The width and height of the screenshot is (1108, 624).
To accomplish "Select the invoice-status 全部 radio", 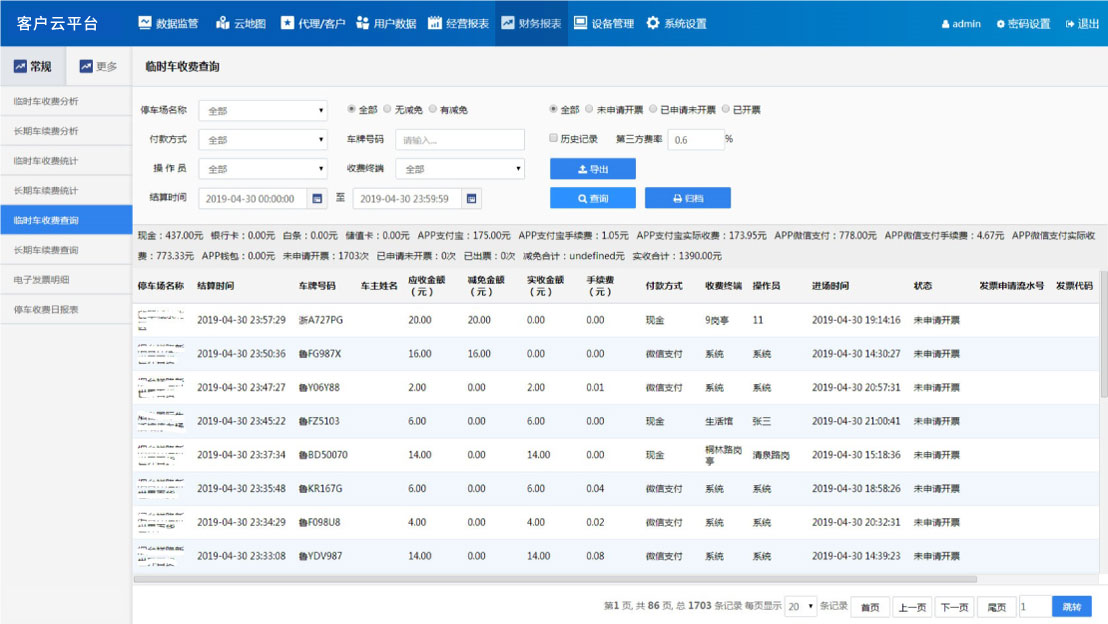I will coord(553,109).
